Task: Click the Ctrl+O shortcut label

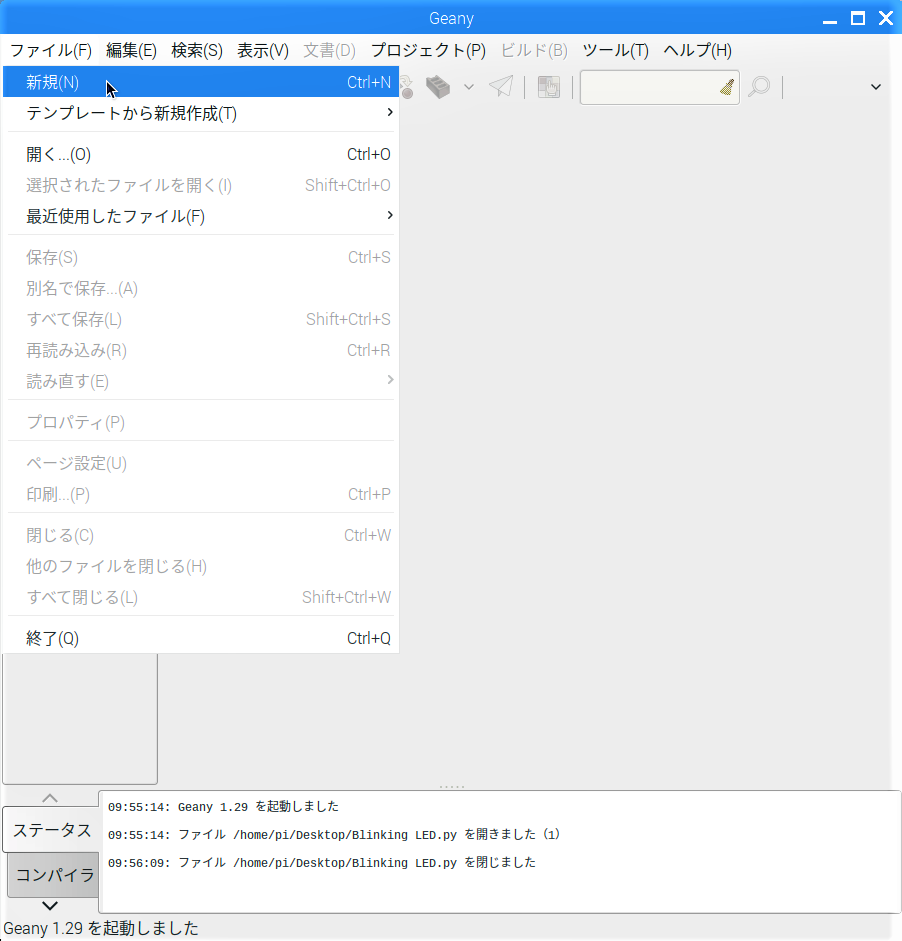Action: [369, 155]
